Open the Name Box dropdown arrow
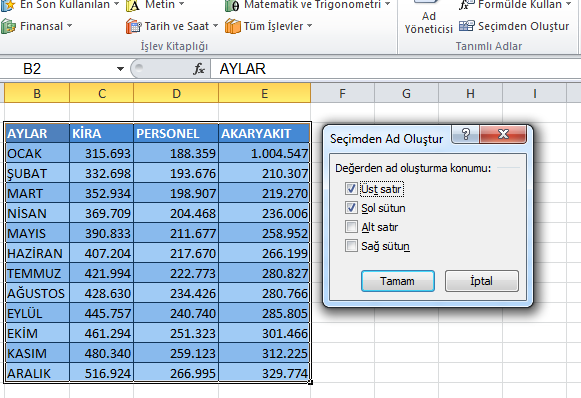Image resolution: width=581 pixels, height=398 pixels. [120, 69]
